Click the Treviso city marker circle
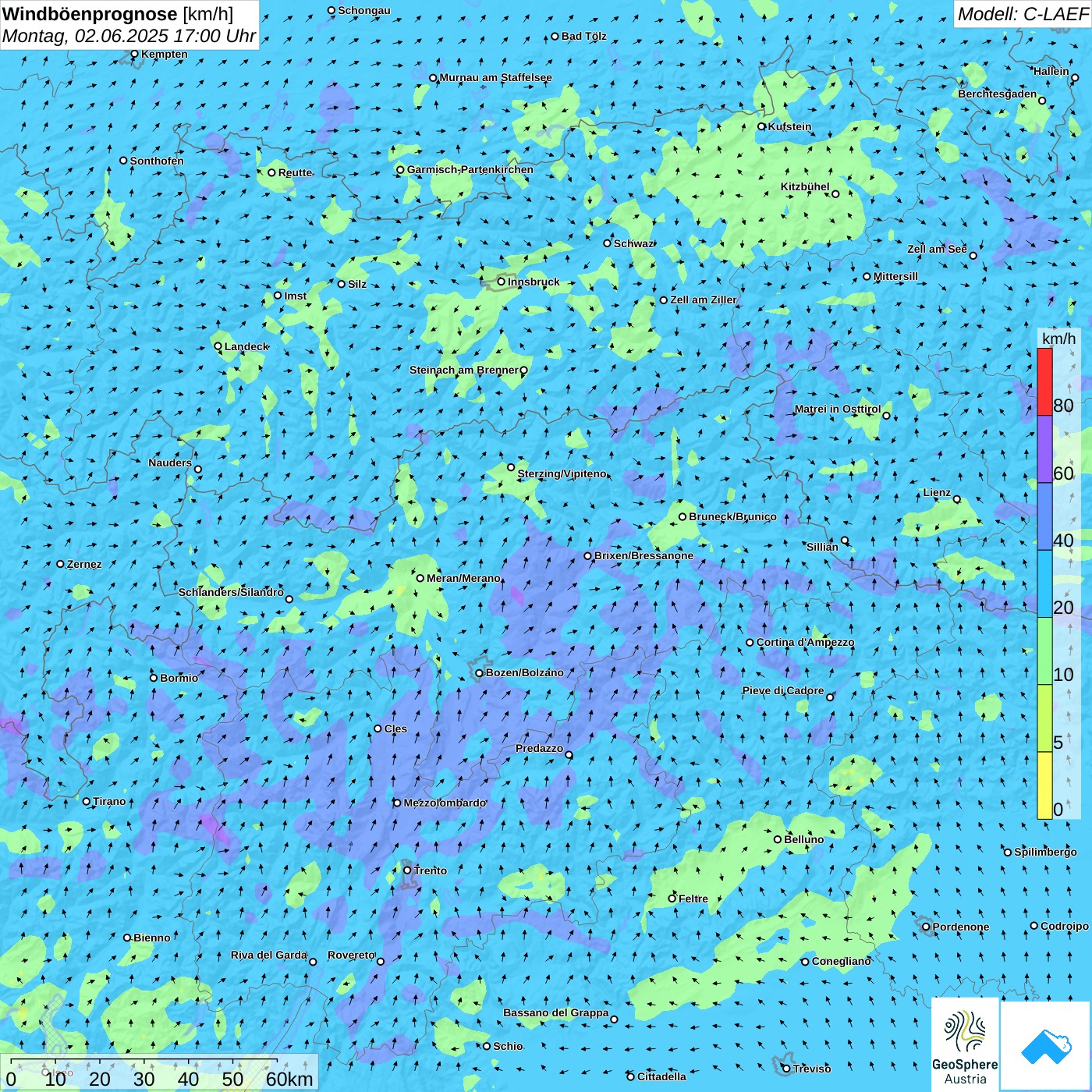The image size is (1092, 1092). pos(786,1069)
